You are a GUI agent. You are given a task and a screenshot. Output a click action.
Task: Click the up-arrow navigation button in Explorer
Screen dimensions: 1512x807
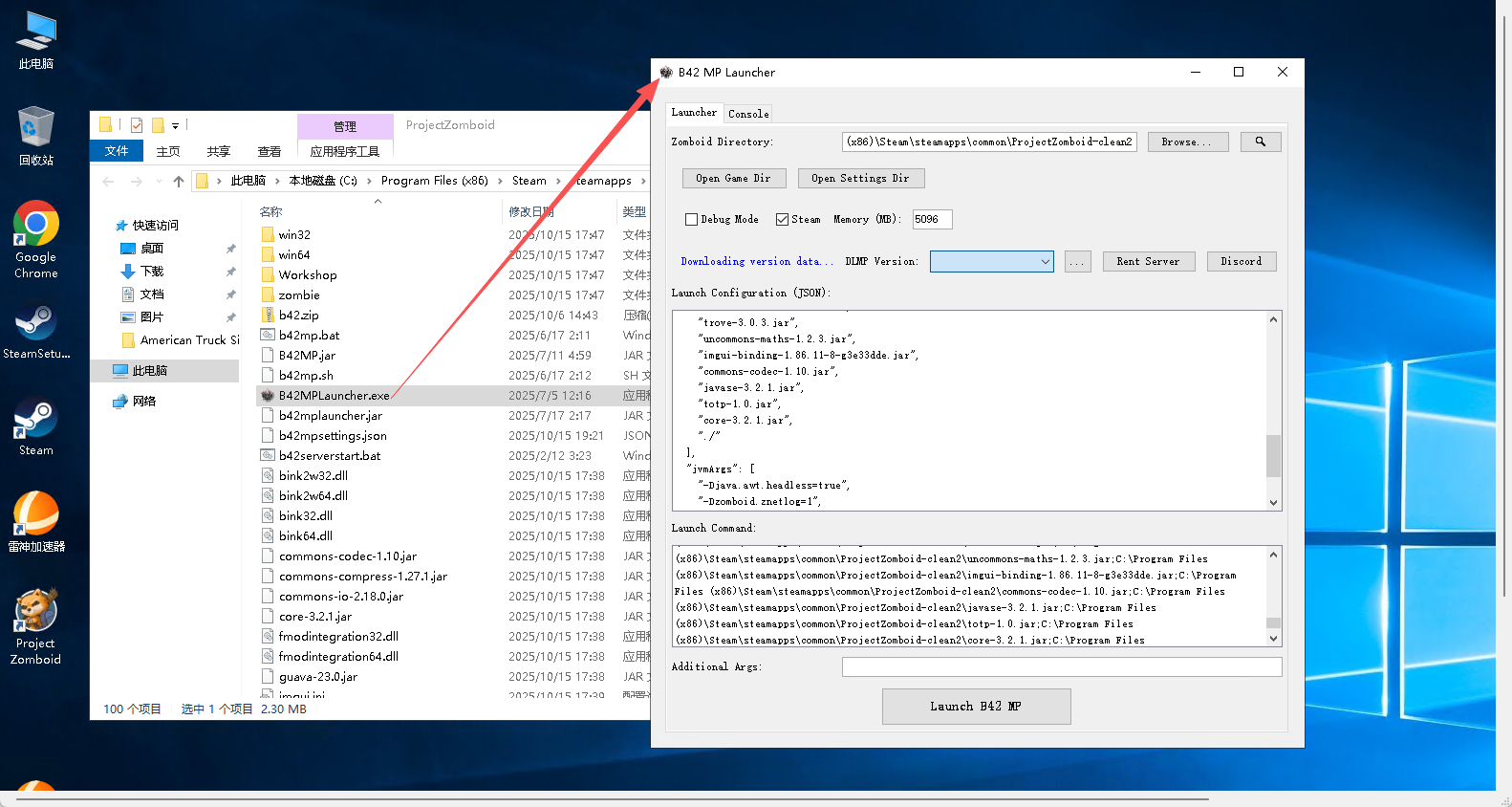(x=179, y=181)
